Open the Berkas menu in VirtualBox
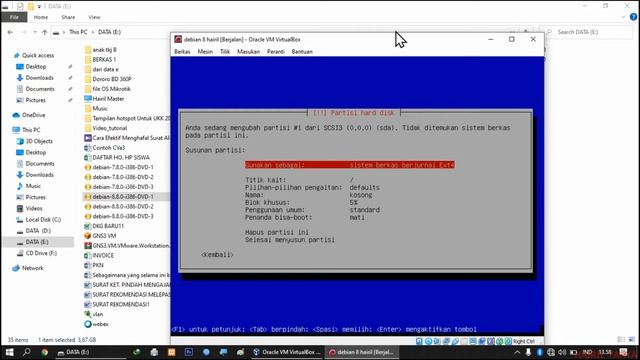The image size is (640, 360). (182, 51)
